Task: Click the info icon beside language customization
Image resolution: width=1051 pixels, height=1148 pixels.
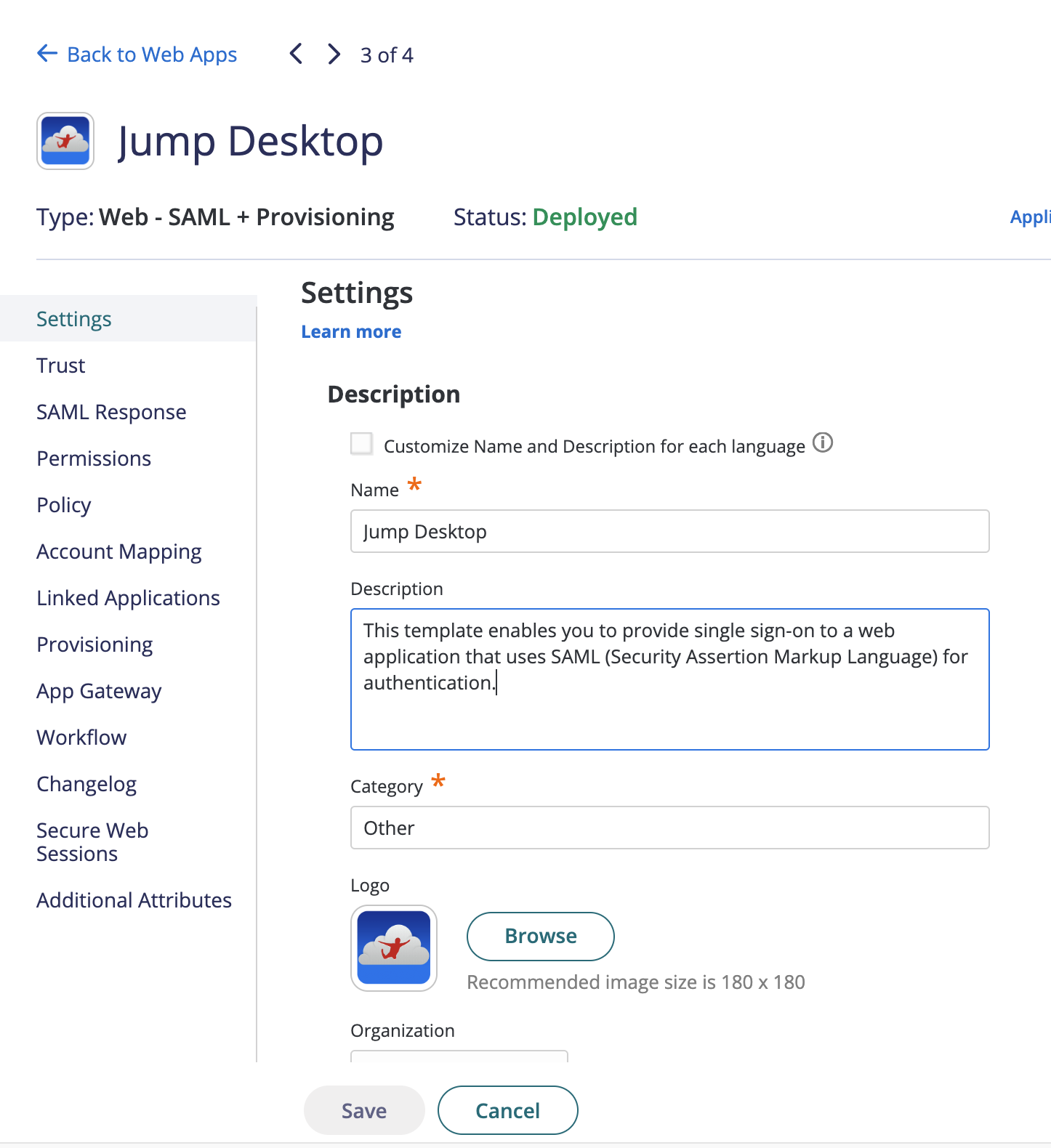Action: tap(823, 442)
